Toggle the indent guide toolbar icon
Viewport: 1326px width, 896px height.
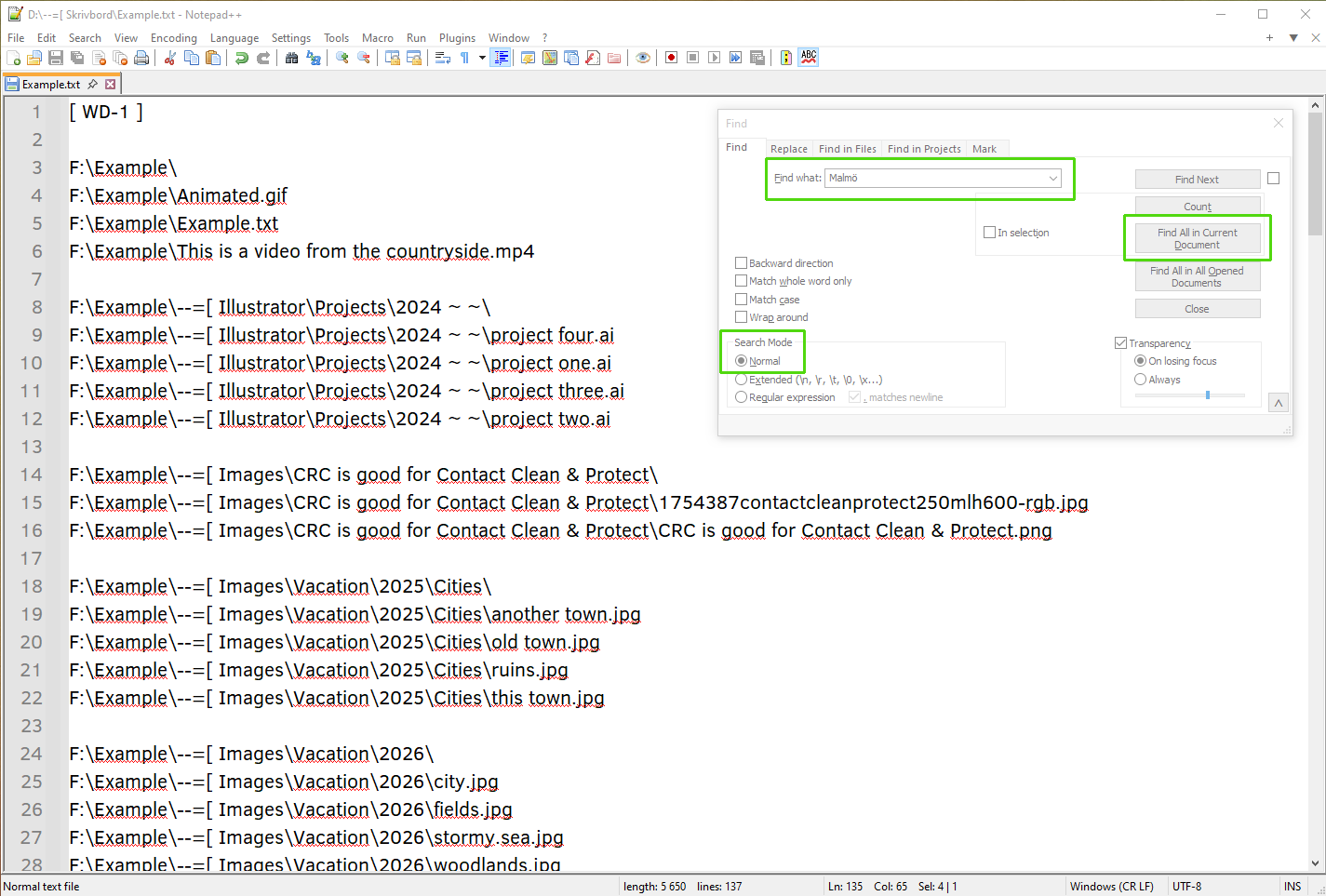click(x=502, y=58)
